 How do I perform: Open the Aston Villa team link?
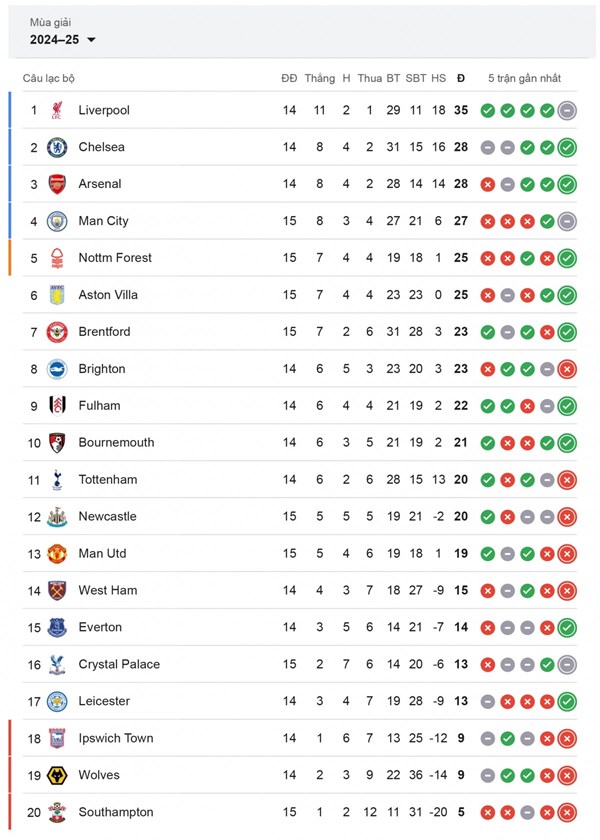108,295
